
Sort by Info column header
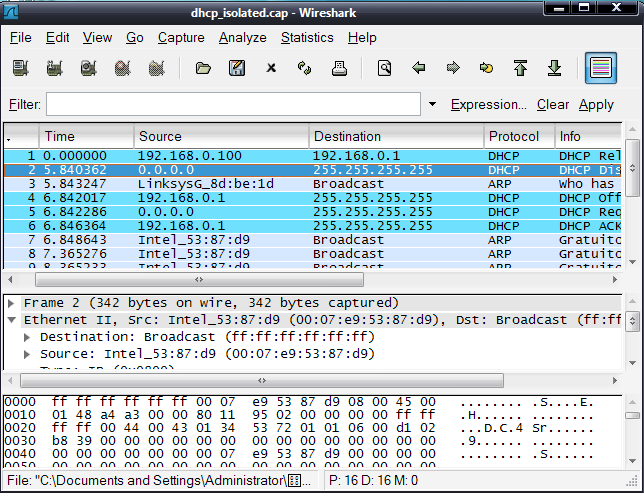coord(588,136)
